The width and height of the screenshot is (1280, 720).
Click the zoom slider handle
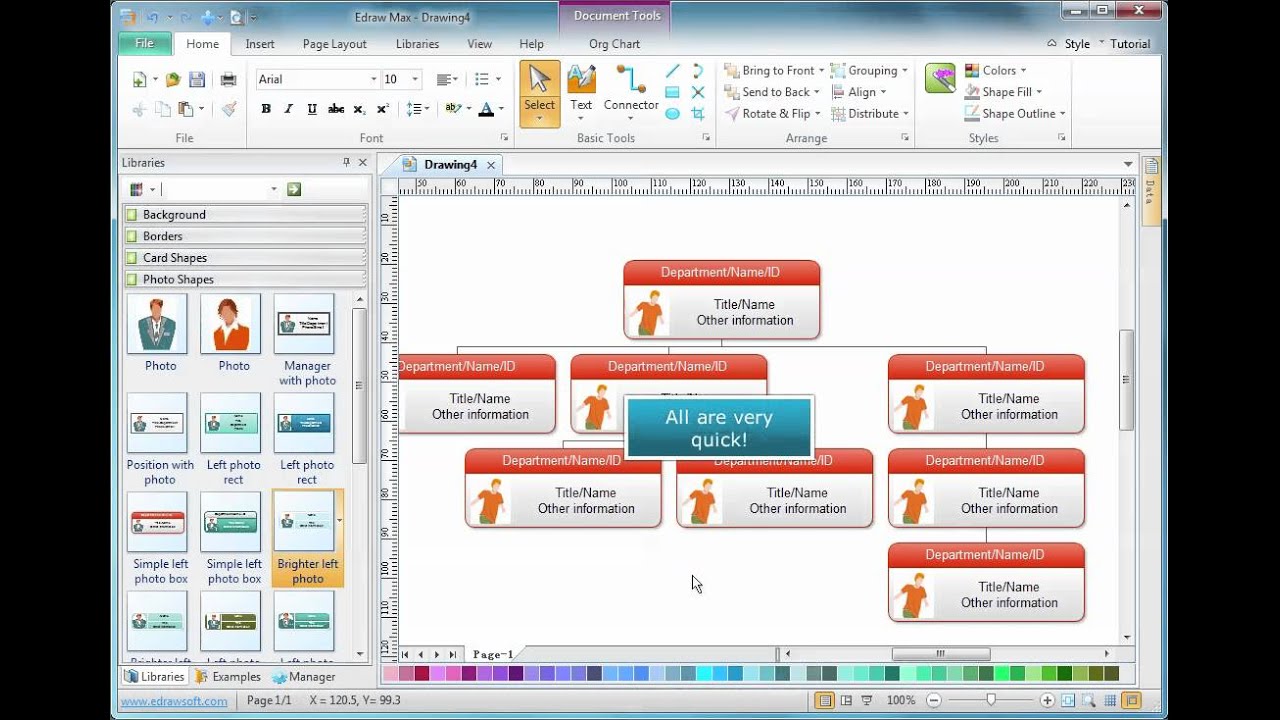[x=991, y=701]
